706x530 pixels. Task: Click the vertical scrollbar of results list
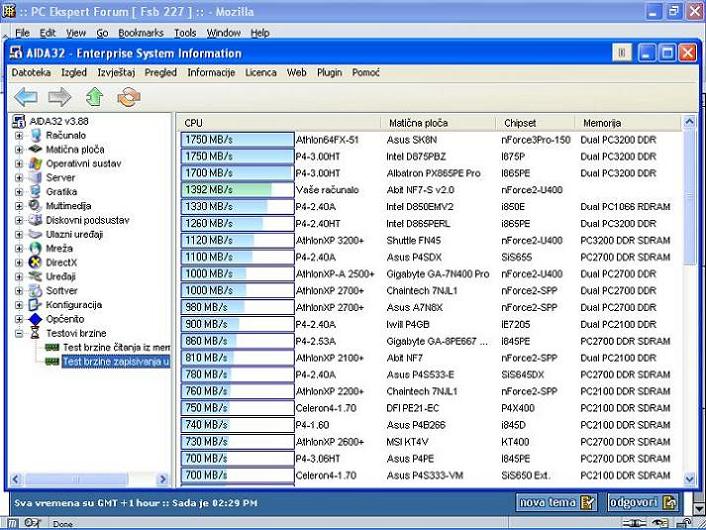coord(690,300)
